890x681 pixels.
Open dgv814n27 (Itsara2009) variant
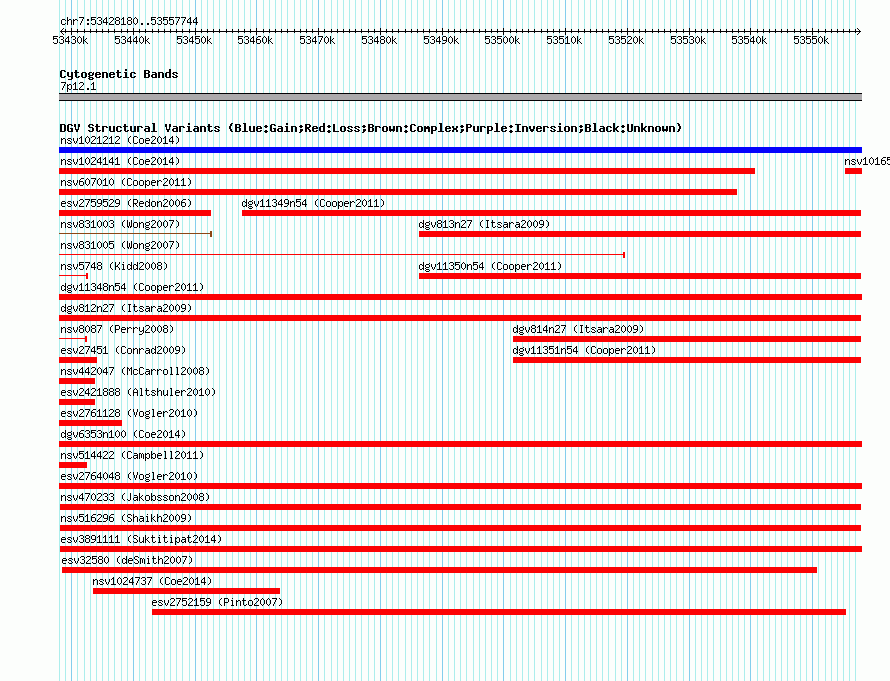click(x=578, y=329)
